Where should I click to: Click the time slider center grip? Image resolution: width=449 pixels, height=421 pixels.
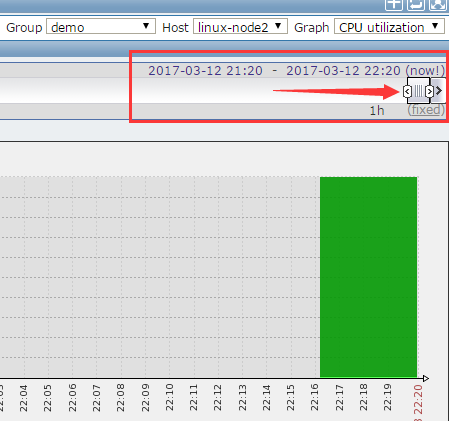point(418,91)
